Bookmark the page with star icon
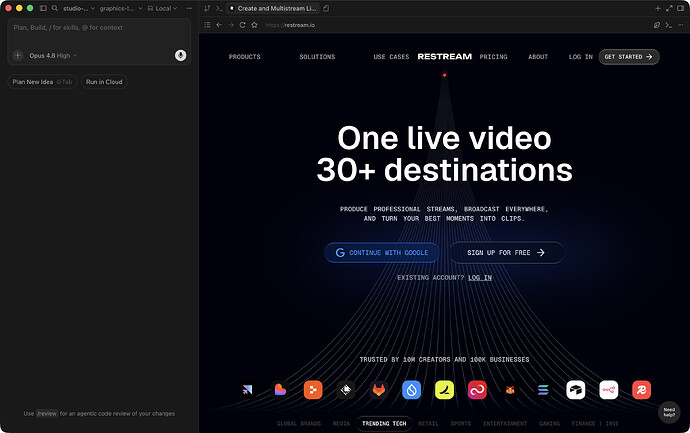 click(x=254, y=25)
